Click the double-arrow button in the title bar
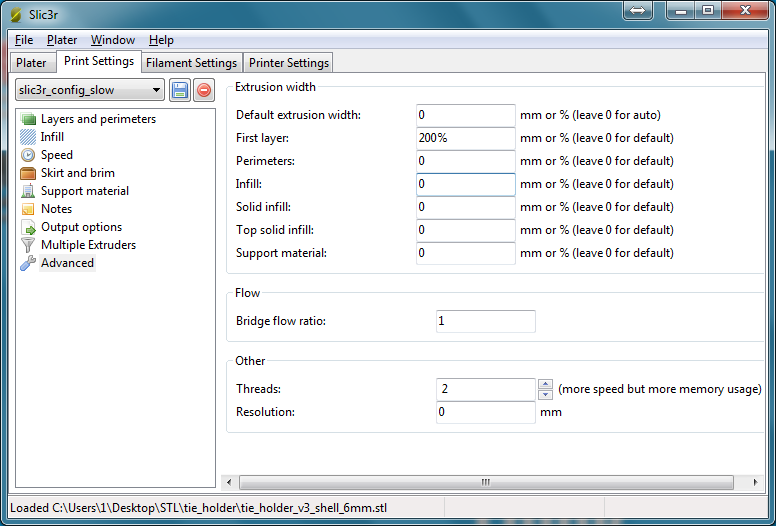 (637, 10)
